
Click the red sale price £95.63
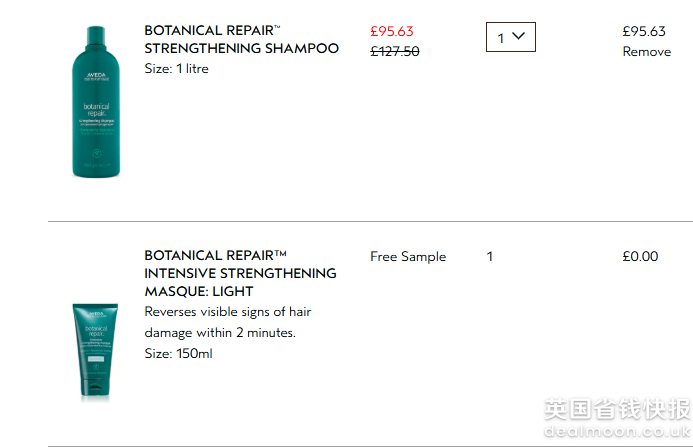(392, 31)
